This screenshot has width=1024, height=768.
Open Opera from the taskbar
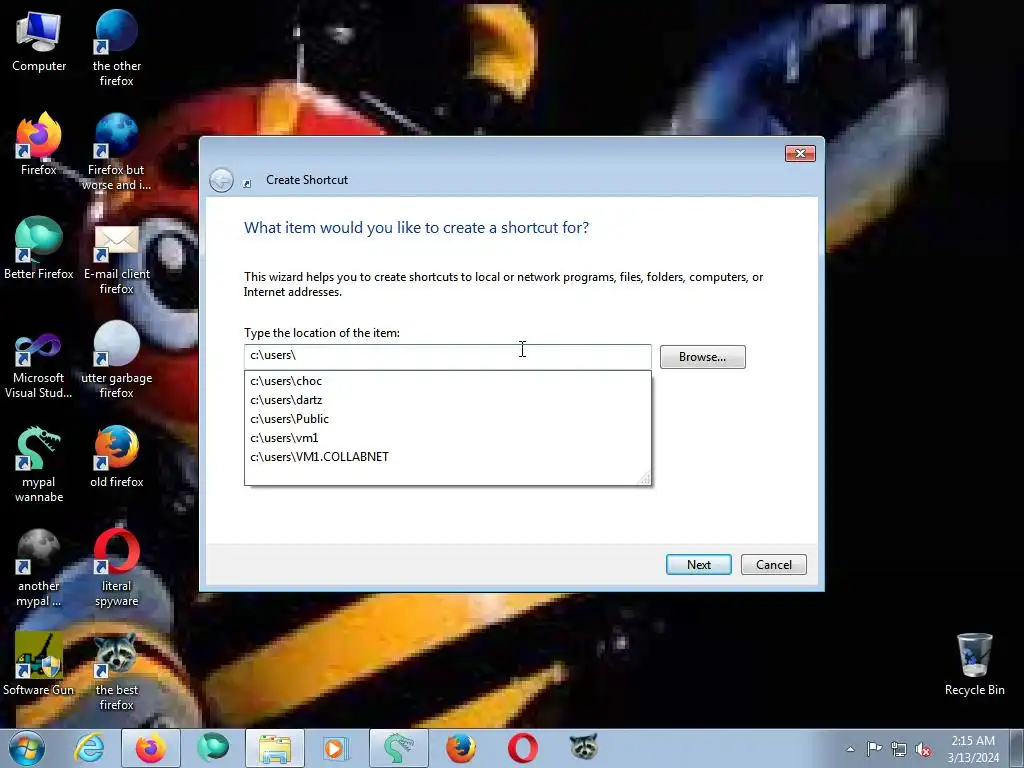tap(523, 748)
